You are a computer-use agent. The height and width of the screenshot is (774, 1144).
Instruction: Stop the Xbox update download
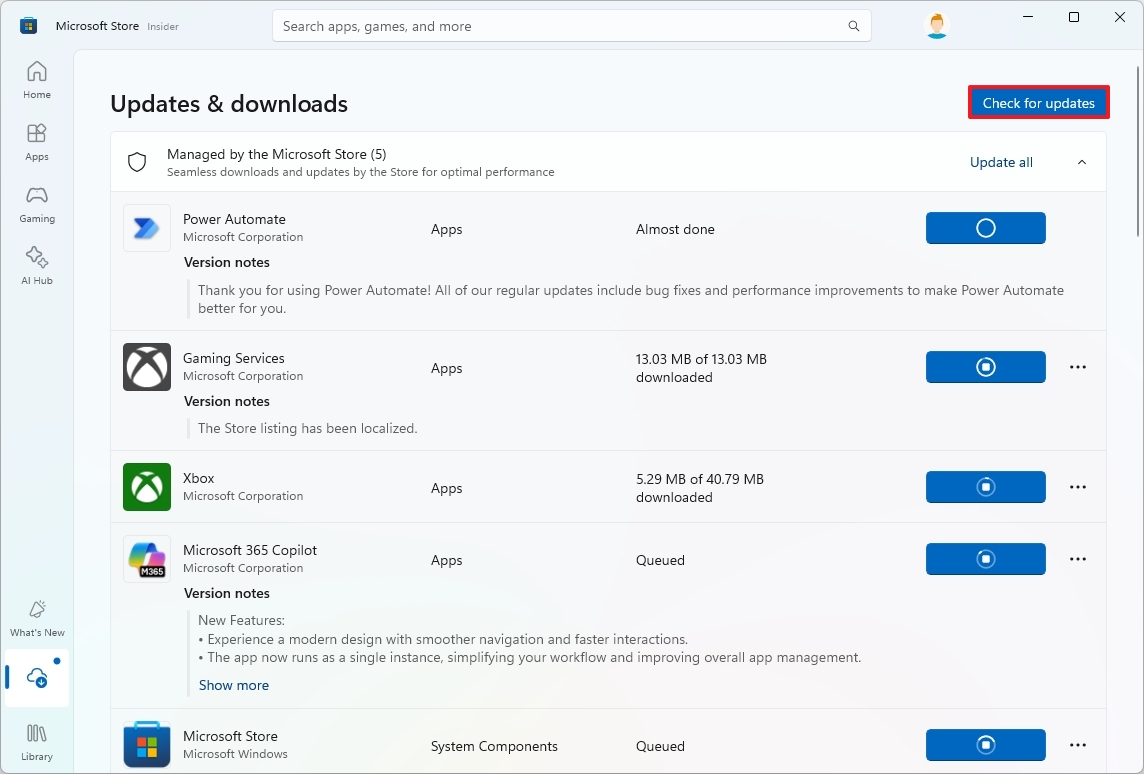coord(985,487)
